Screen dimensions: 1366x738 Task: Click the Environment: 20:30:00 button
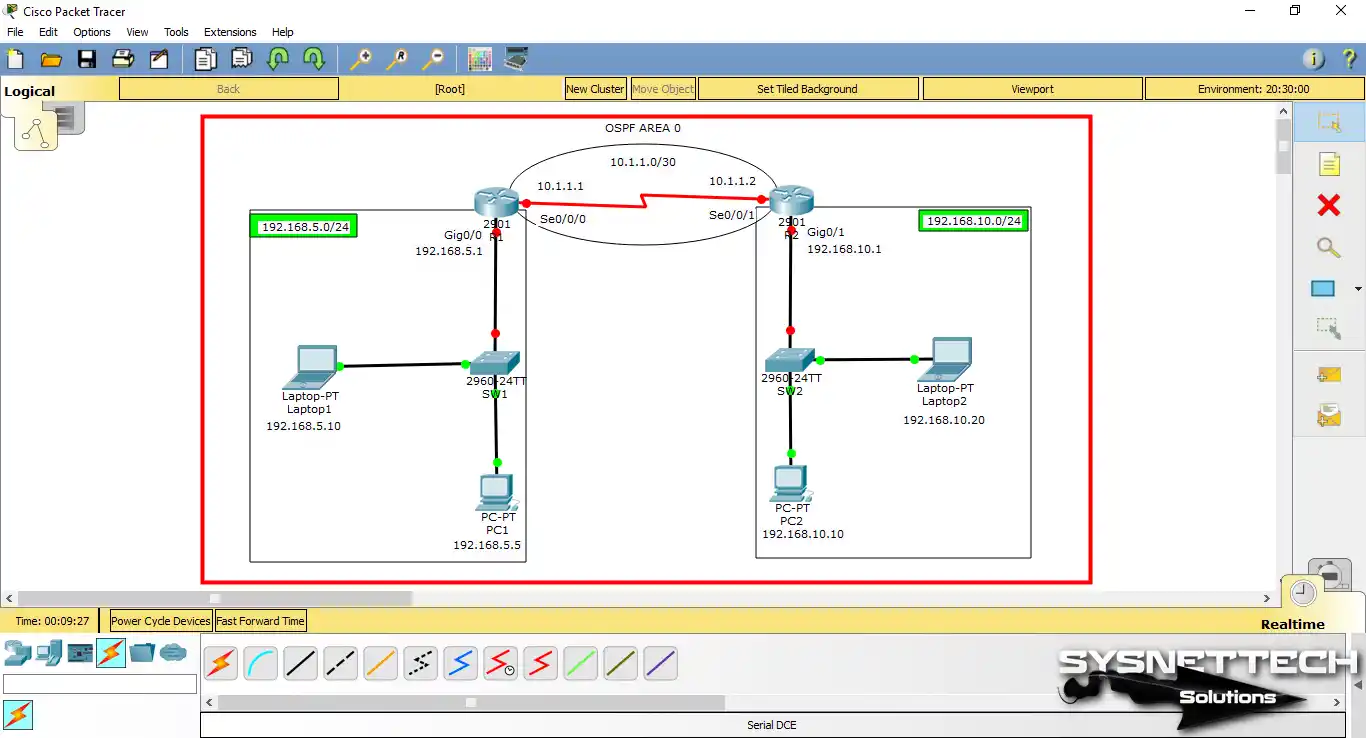(x=1253, y=89)
